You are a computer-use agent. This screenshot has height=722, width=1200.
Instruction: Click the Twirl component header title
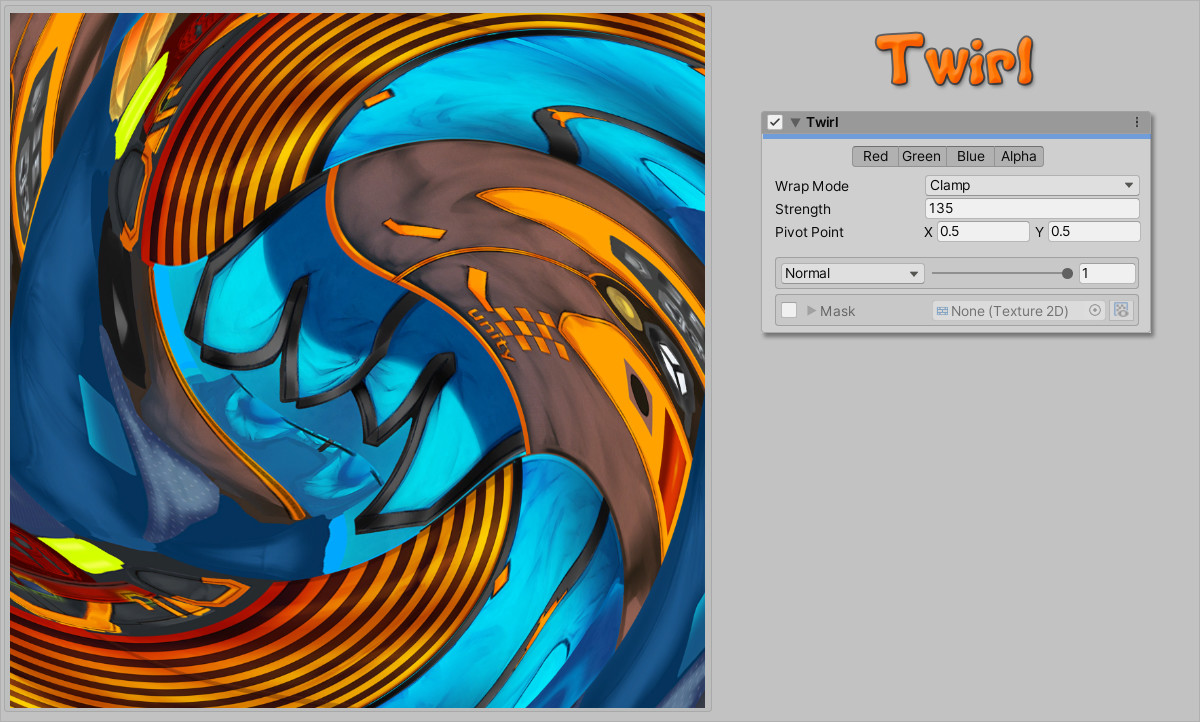pyautogui.click(x=822, y=122)
